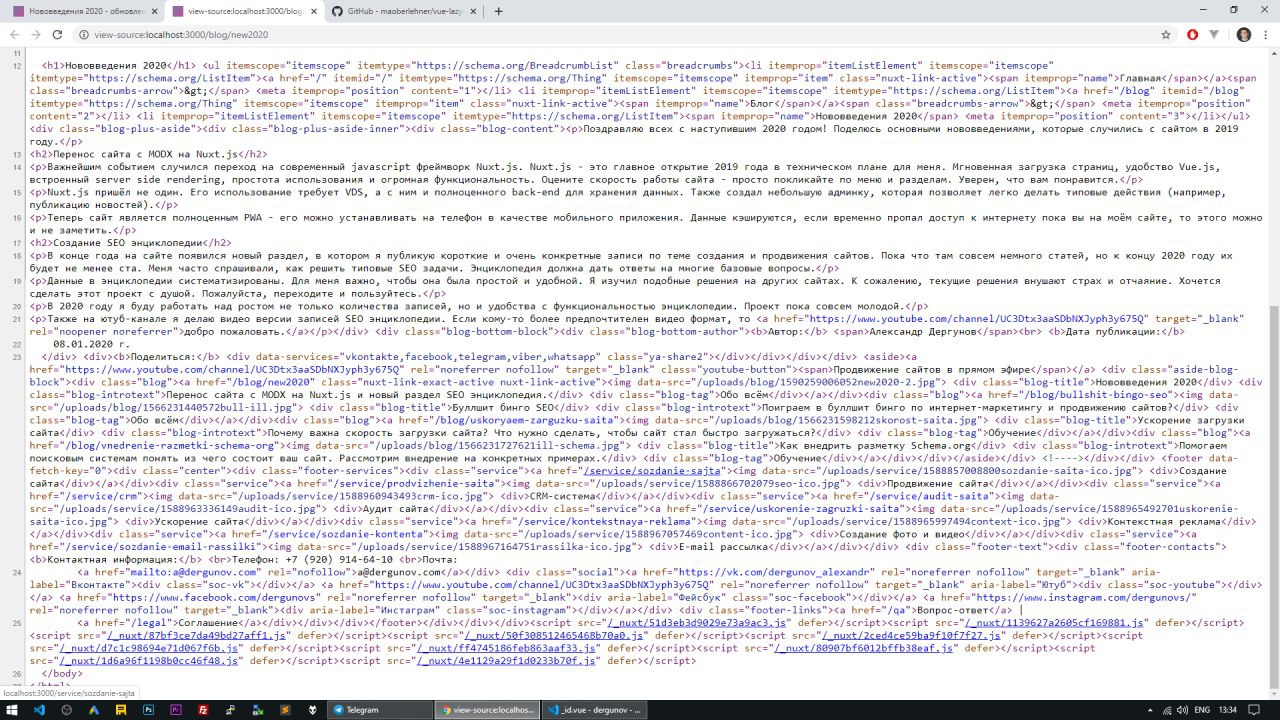Click the vertical scrollbar thumb
The image size is (1280, 720).
[1273, 496]
